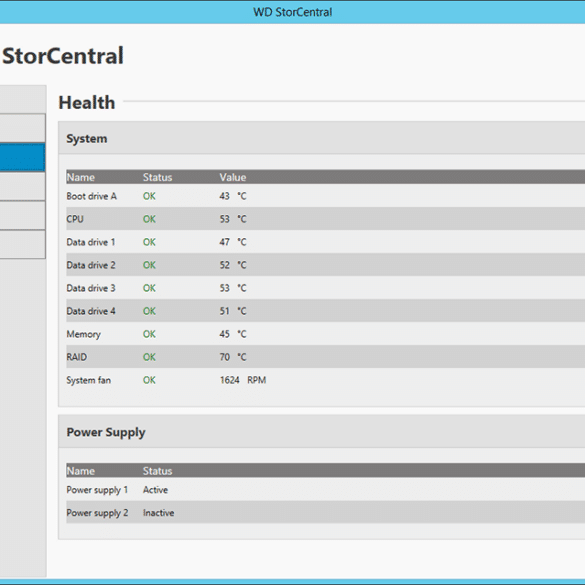Click the 'Active' power supply status
The image size is (585, 585).
pos(155,490)
